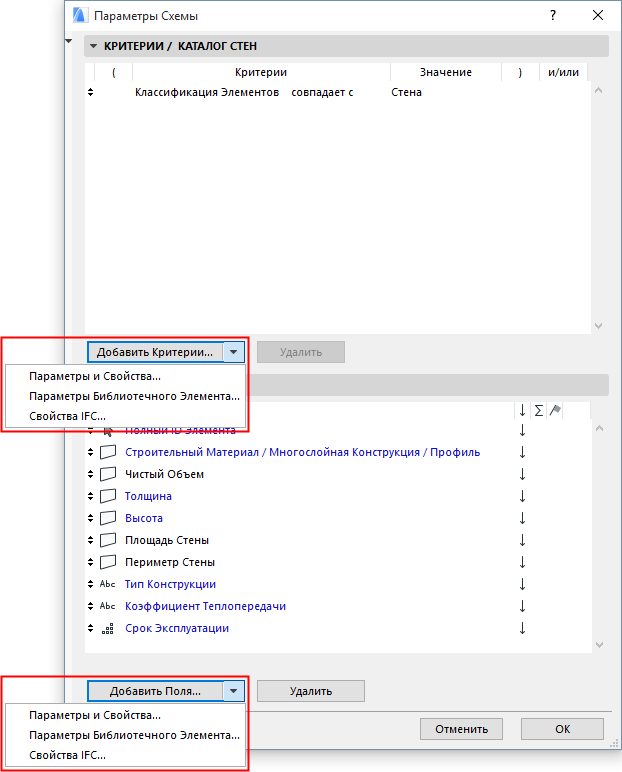Toggle sort arrow of Толщина field
The image size is (622, 772).
tap(523, 496)
